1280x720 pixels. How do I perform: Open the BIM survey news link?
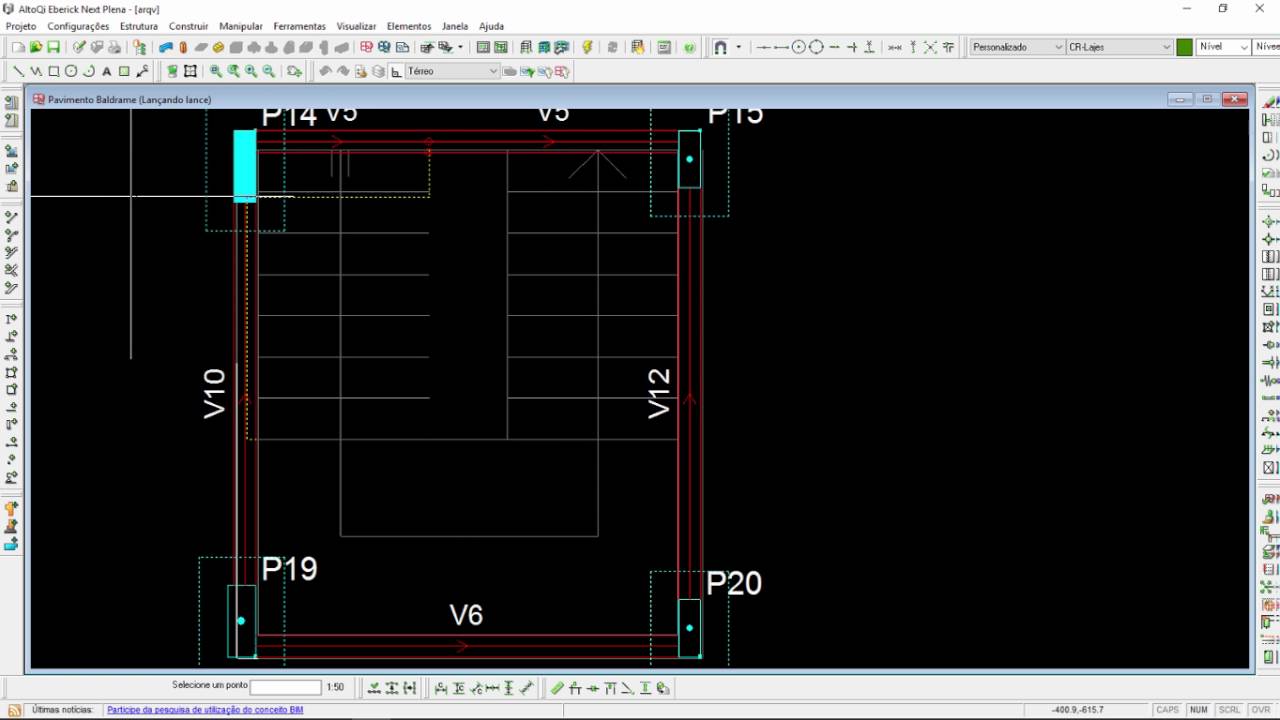point(205,710)
